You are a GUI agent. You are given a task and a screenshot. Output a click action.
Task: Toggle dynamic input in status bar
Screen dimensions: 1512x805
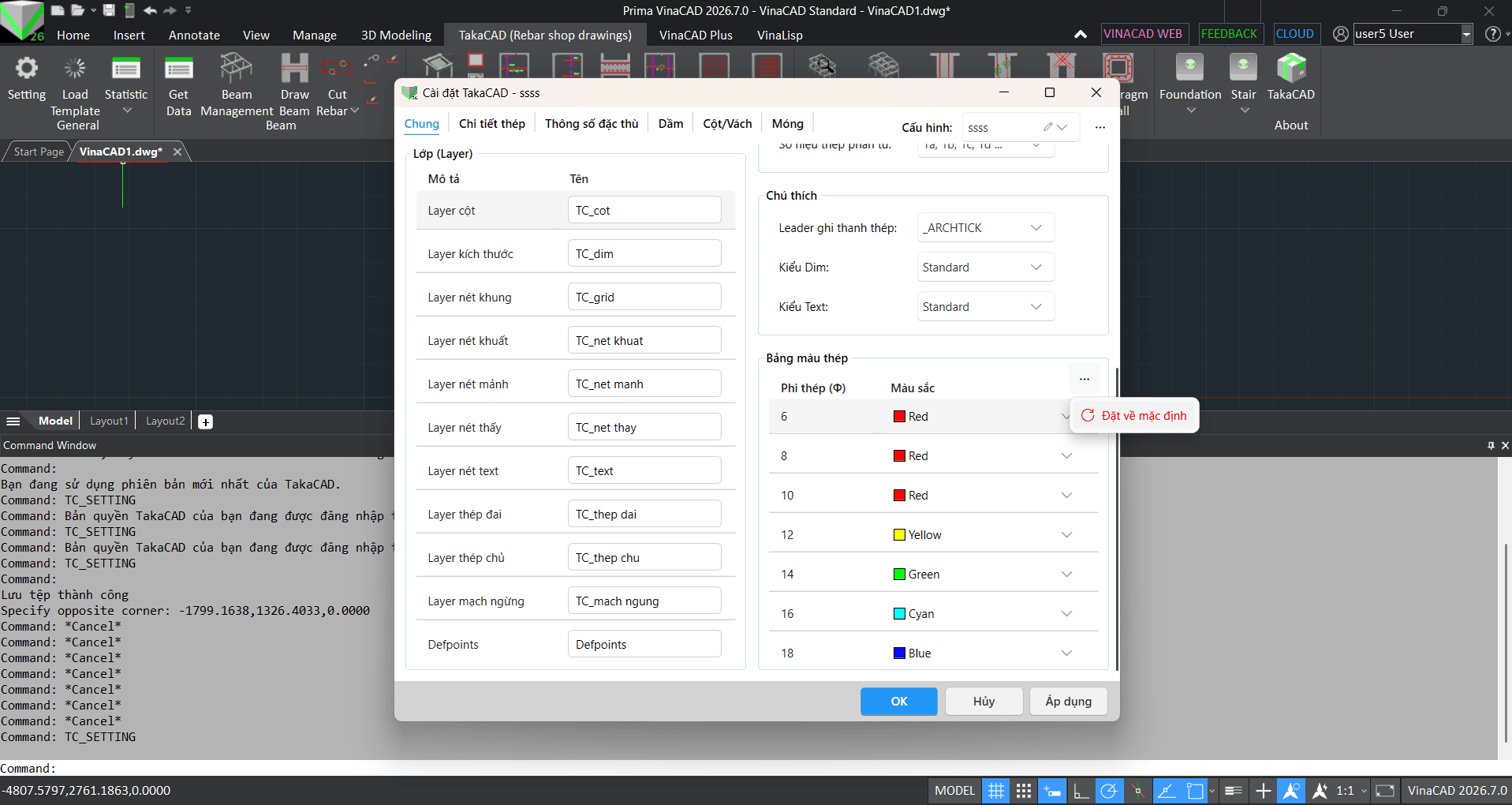tap(1052, 791)
